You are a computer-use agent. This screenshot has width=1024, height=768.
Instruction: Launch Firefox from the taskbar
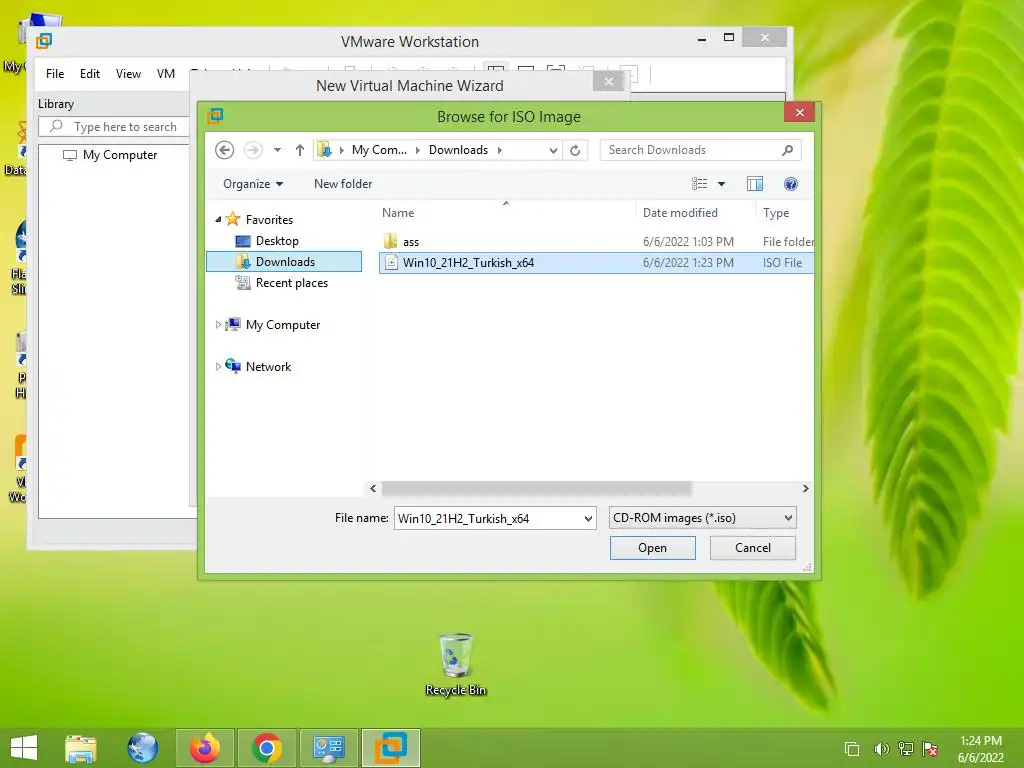pos(204,748)
